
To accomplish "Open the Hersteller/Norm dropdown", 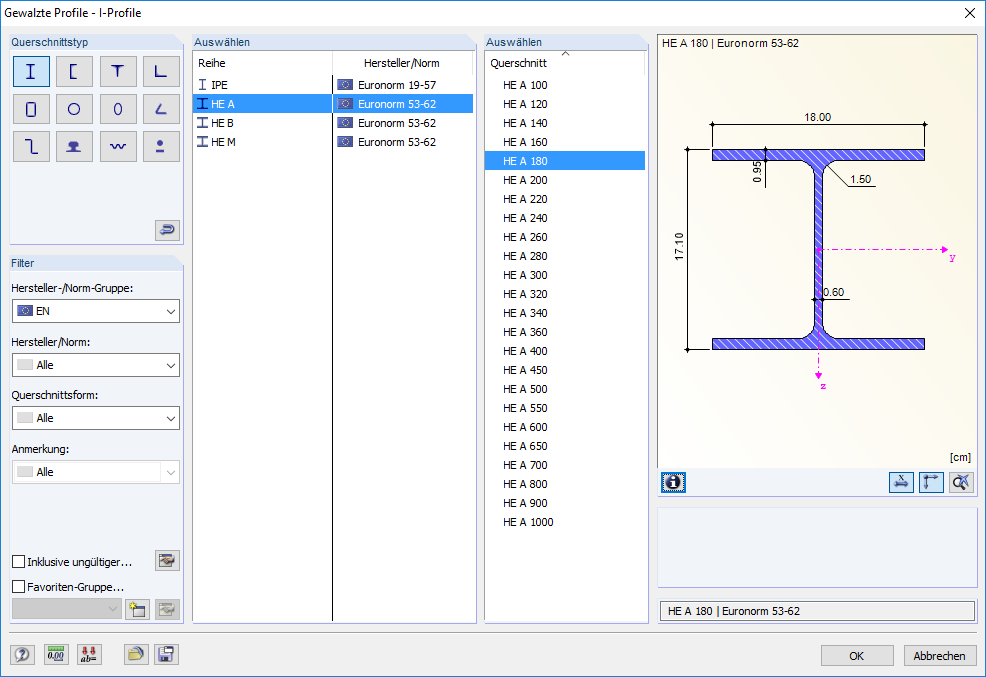I will point(96,365).
